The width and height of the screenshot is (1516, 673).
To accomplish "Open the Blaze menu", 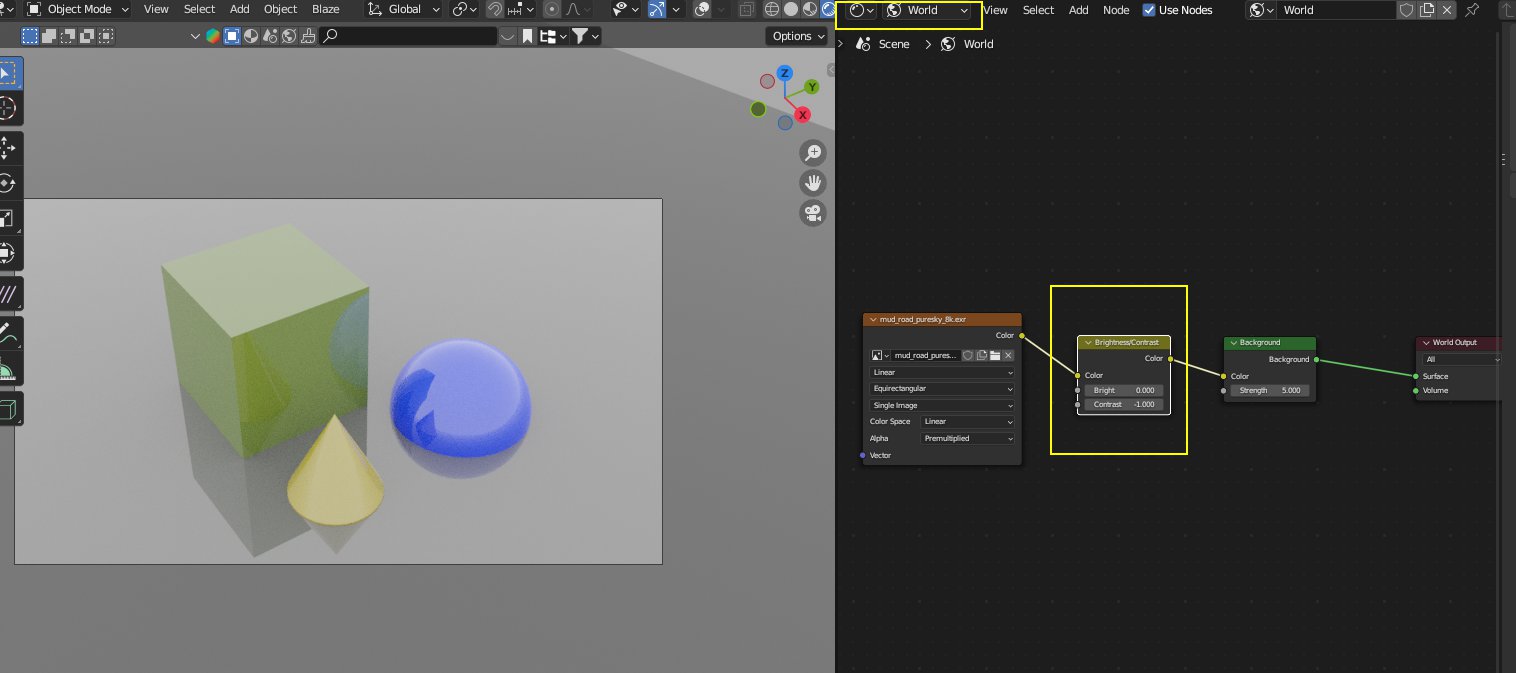I will [326, 9].
